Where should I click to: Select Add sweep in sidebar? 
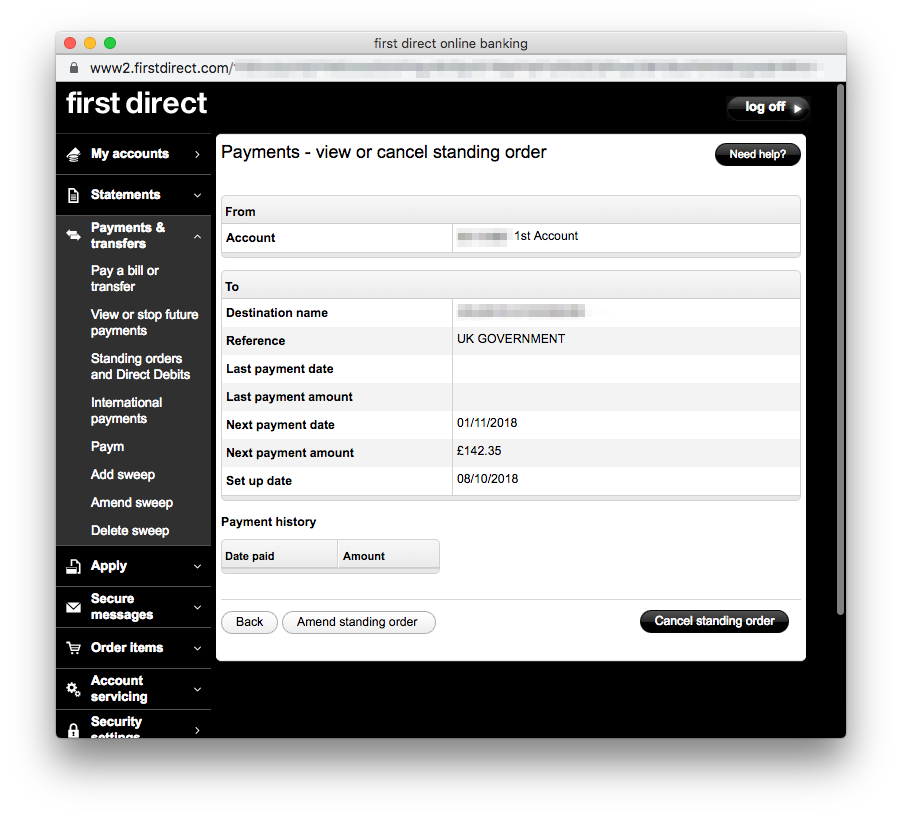[x=123, y=475]
